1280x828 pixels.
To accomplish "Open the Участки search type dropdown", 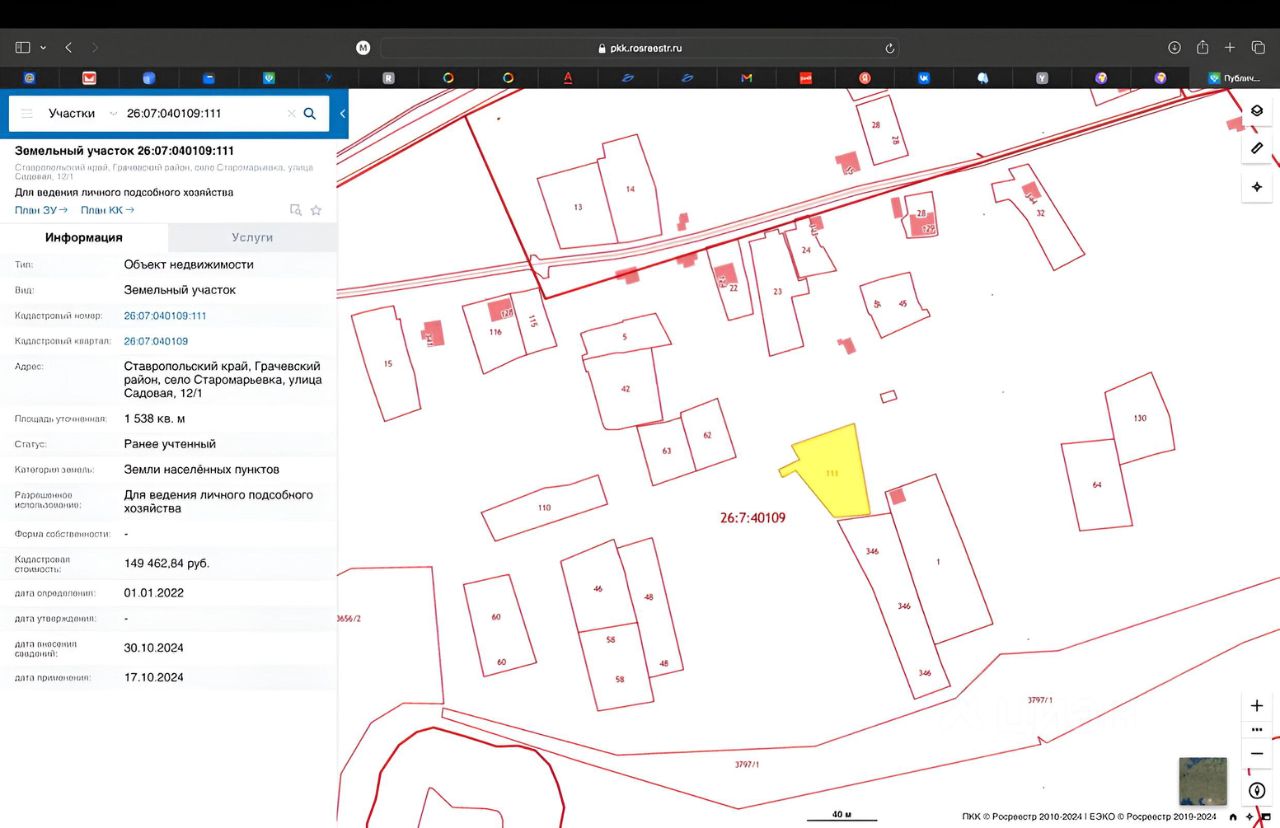I will click(x=83, y=114).
